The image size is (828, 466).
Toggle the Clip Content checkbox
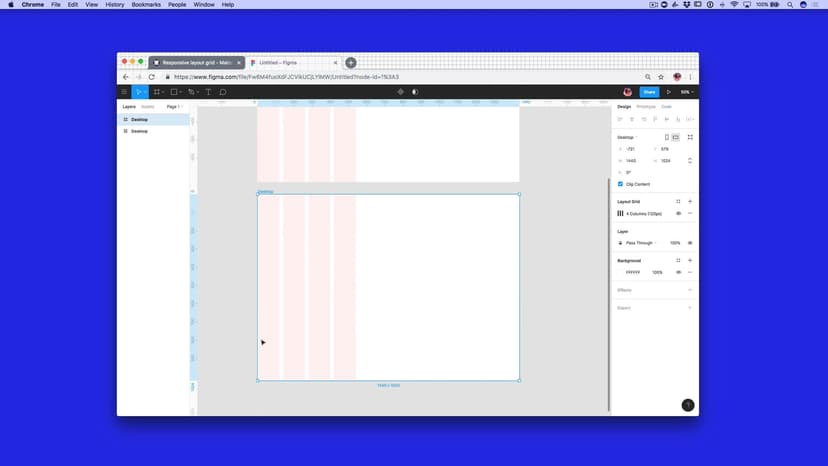pyautogui.click(x=620, y=184)
